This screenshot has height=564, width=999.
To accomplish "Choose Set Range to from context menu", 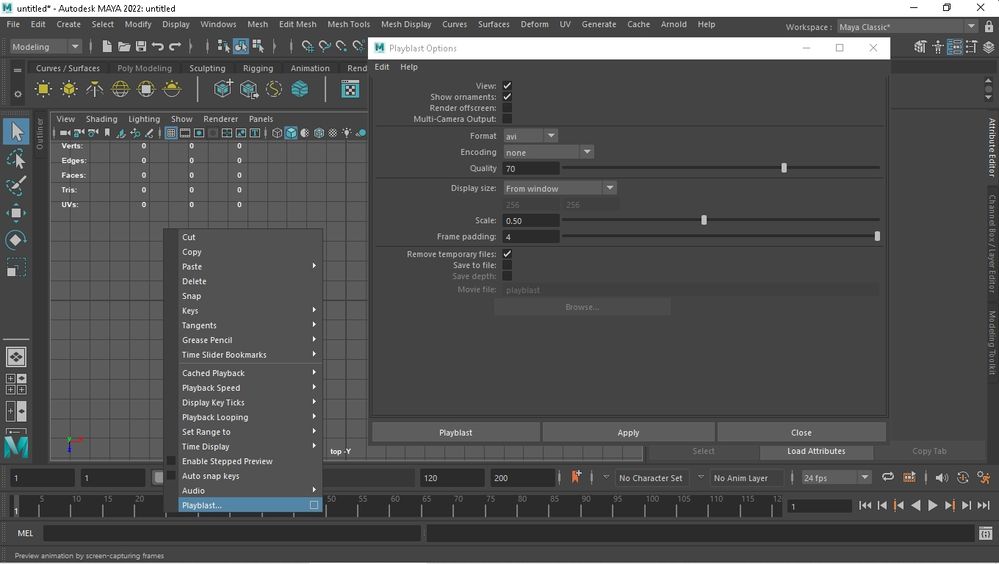I will (250, 431).
